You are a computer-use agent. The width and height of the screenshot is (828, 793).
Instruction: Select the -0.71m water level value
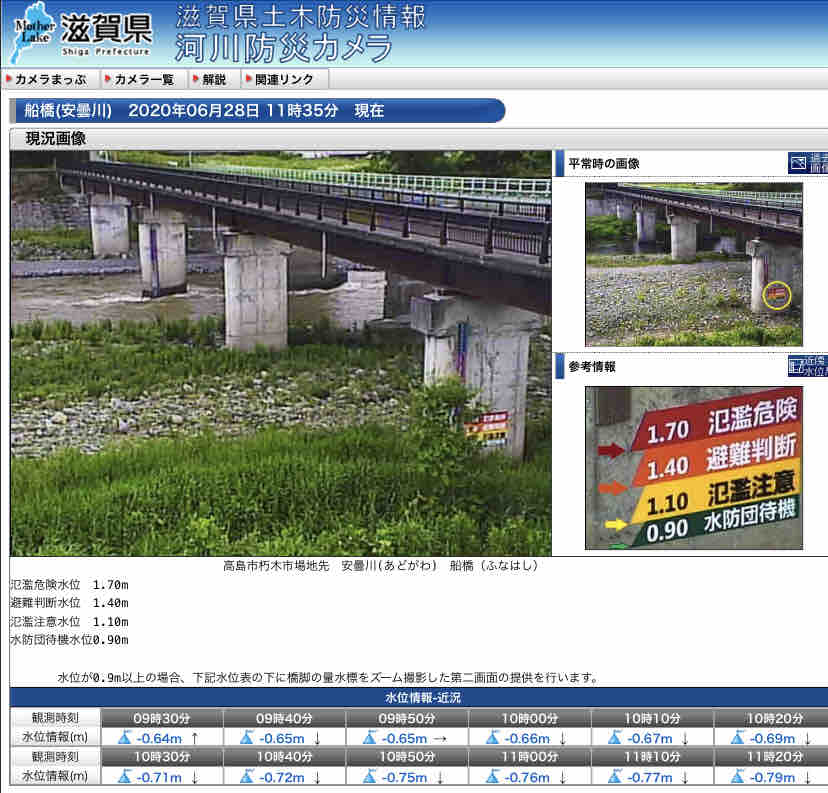pyautogui.click(x=159, y=777)
